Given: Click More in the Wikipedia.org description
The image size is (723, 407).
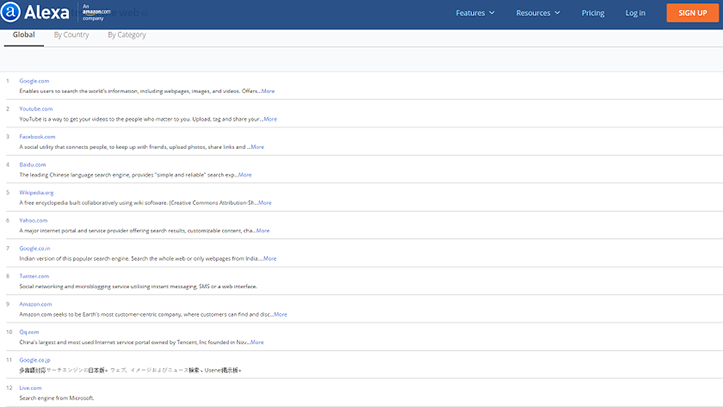Looking at the screenshot, I should pos(265,203).
